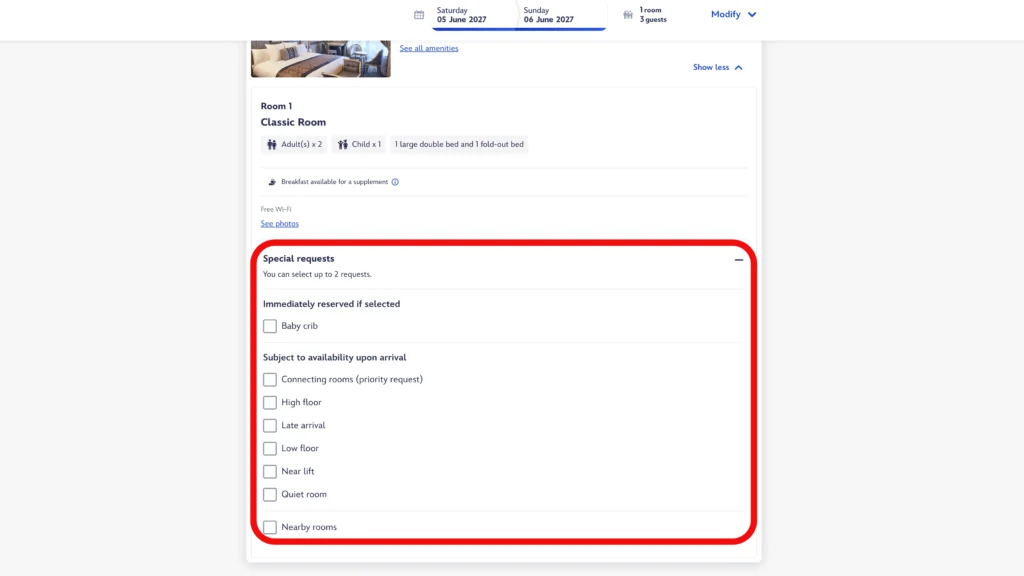
Task: Click the room photo thumbnail
Action: [x=321, y=59]
